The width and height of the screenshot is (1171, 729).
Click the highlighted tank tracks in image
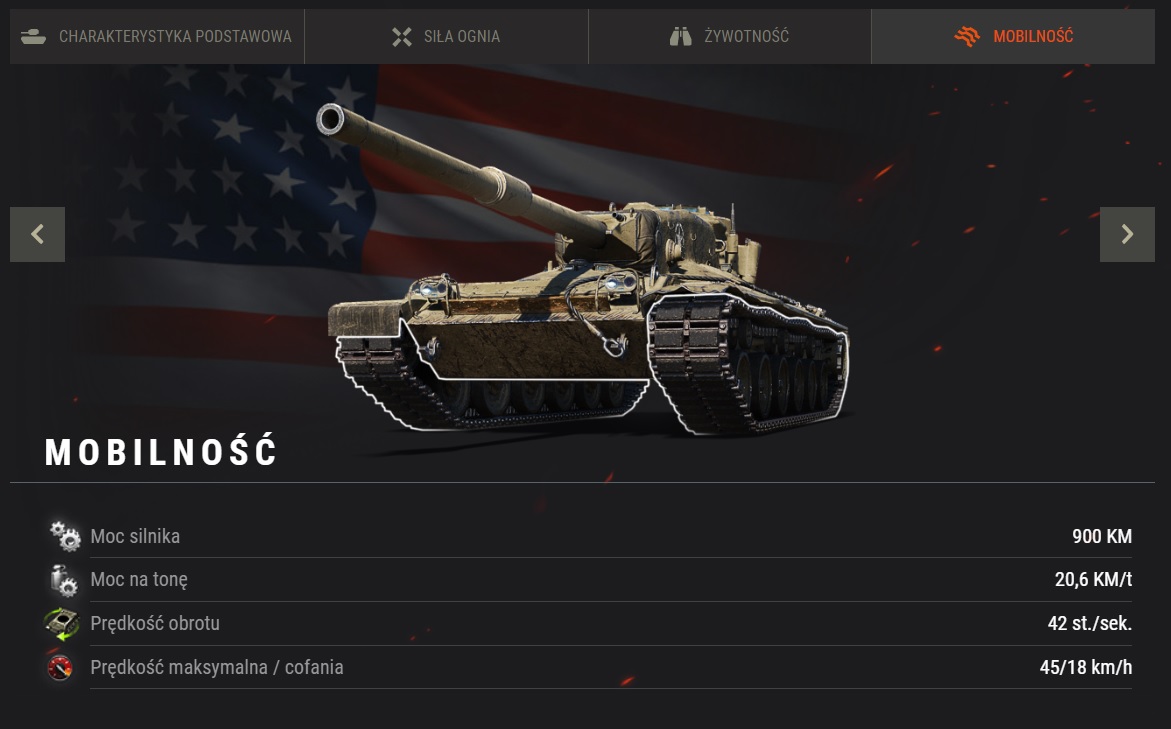coord(747,364)
